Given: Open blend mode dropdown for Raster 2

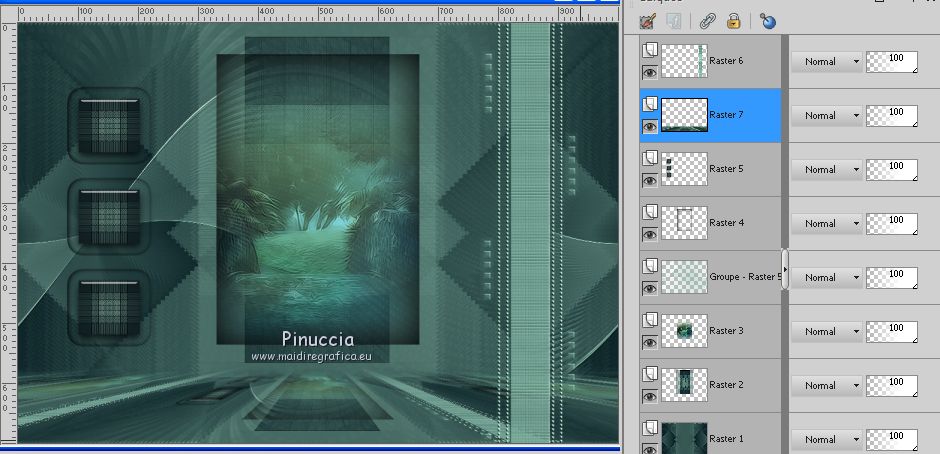Looking at the screenshot, I should coord(827,385).
